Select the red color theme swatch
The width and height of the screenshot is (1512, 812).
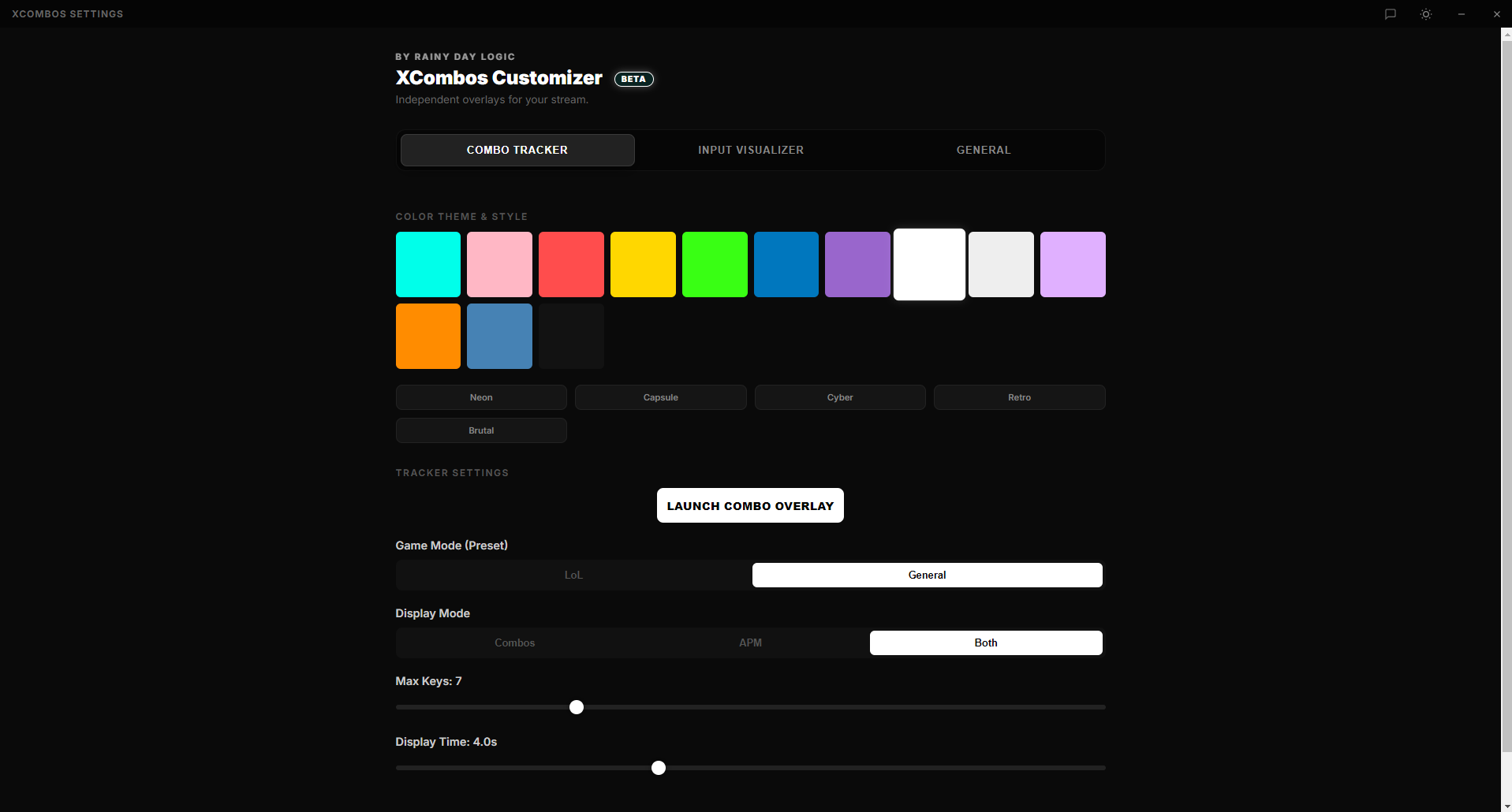click(x=571, y=264)
